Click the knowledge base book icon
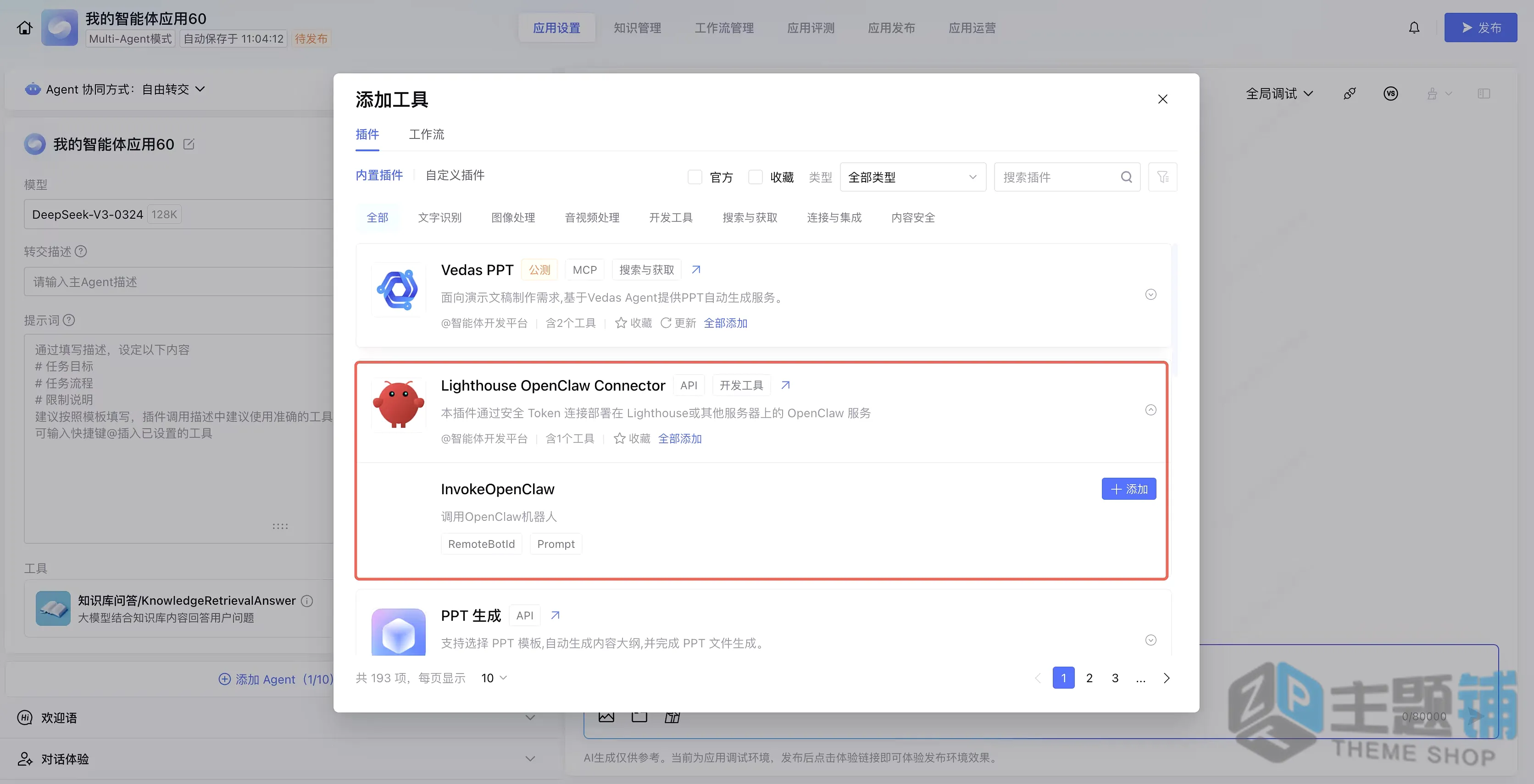Screen dimensions: 1534x784 pyautogui.click(x=53, y=608)
